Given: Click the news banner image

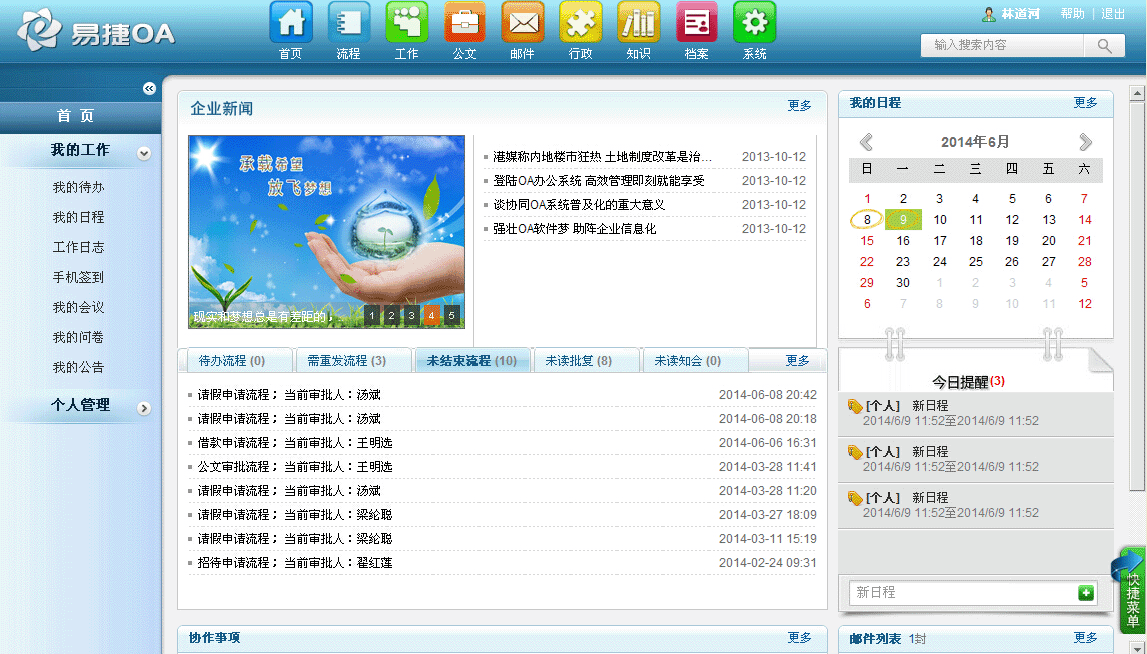Looking at the screenshot, I should (x=326, y=232).
